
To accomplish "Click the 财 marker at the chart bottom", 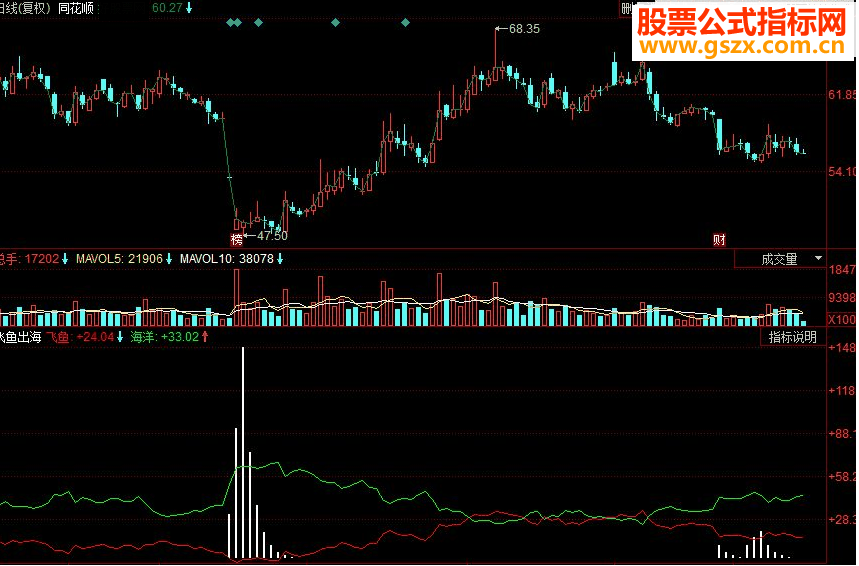I will pos(719,239).
